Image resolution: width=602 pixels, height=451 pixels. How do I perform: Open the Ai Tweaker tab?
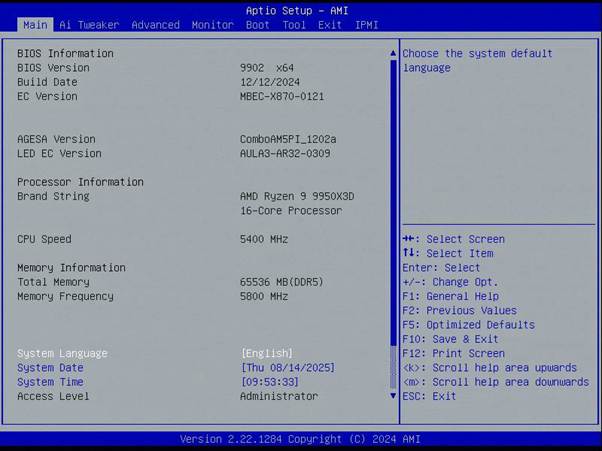pos(89,25)
